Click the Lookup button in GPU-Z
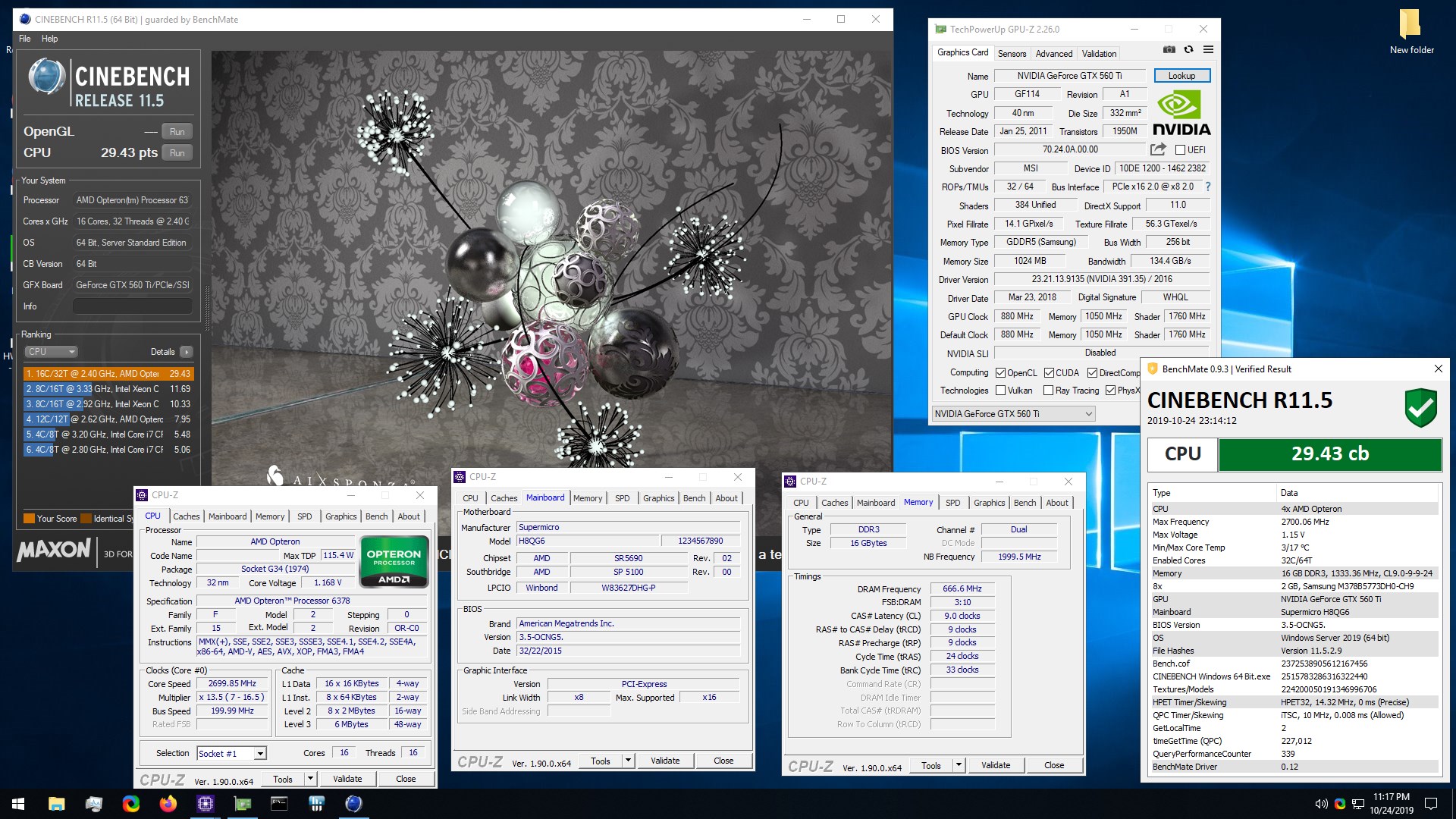The width and height of the screenshot is (1456, 819). coord(1181,76)
